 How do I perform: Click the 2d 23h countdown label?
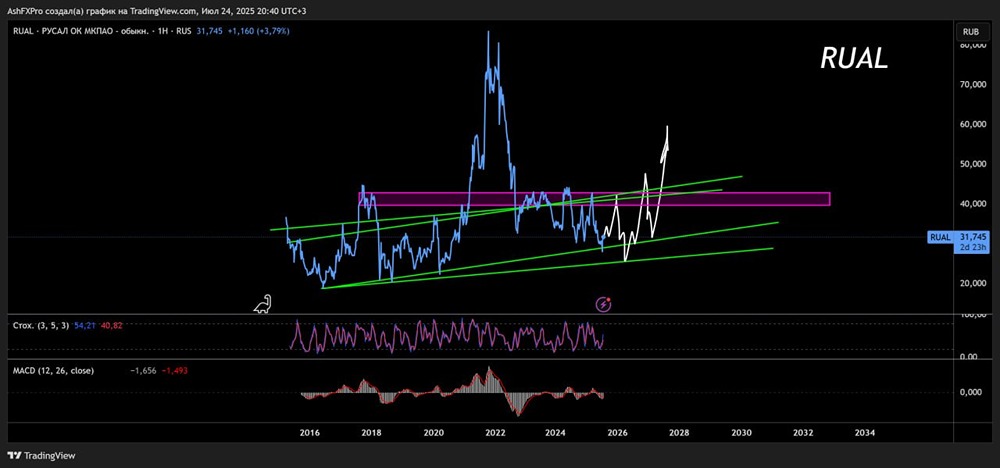pyautogui.click(x=971, y=247)
